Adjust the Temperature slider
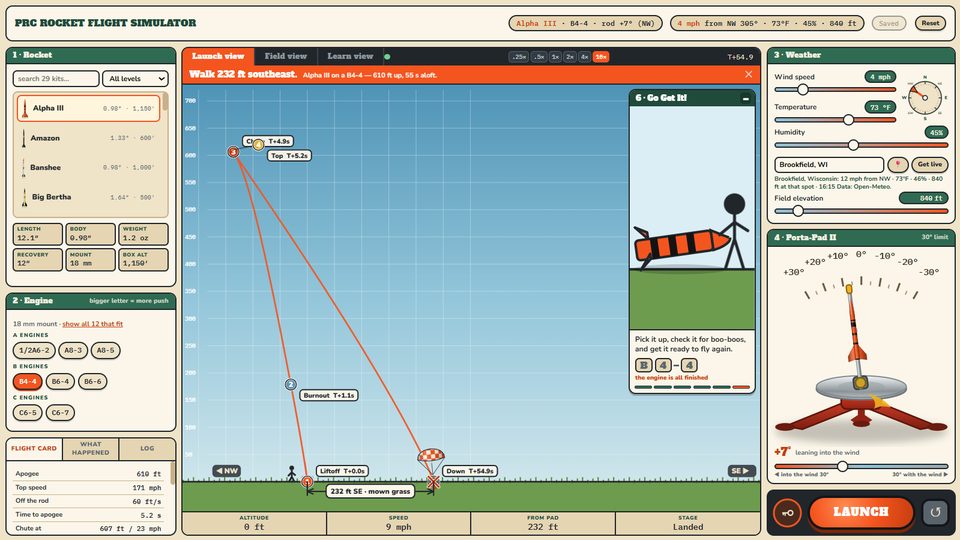The image size is (960, 540). (835, 120)
